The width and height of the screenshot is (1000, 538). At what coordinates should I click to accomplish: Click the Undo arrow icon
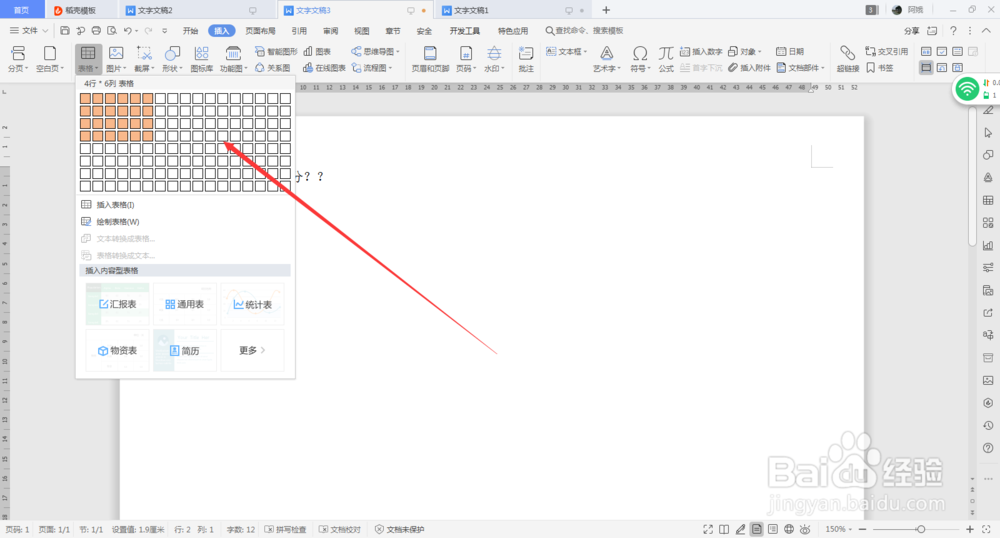[128, 31]
